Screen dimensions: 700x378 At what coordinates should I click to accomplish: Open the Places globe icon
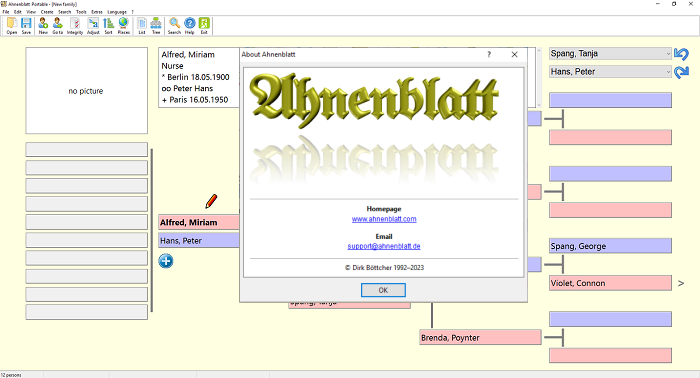[124, 25]
